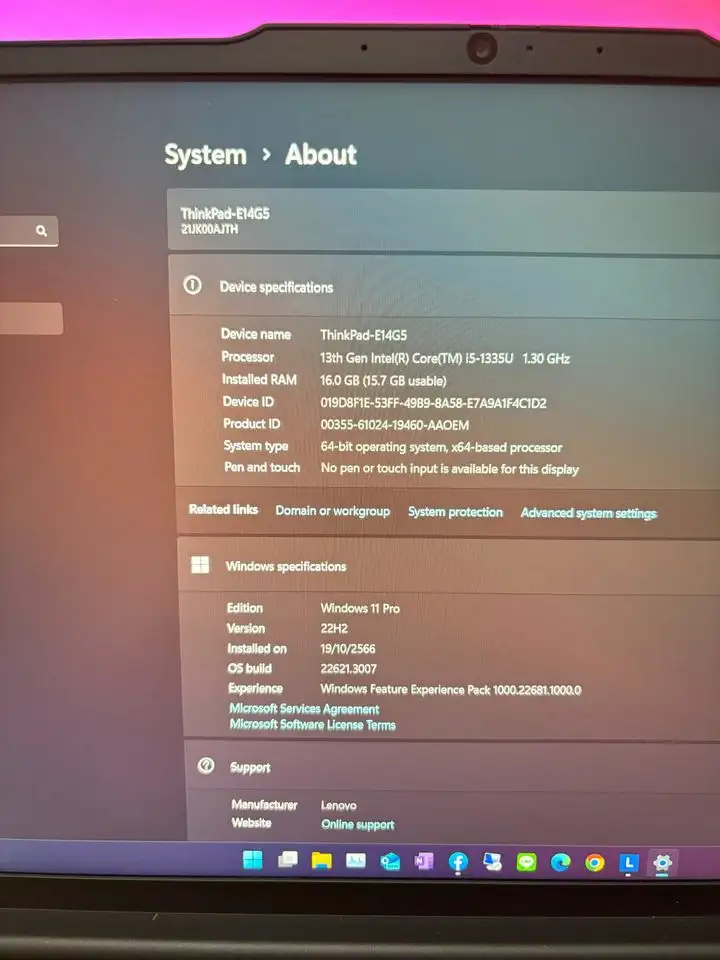Launch Microsoft Edge from the taskbar
Image resolution: width=720 pixels, height=960 pixels.
coord(560,862)
